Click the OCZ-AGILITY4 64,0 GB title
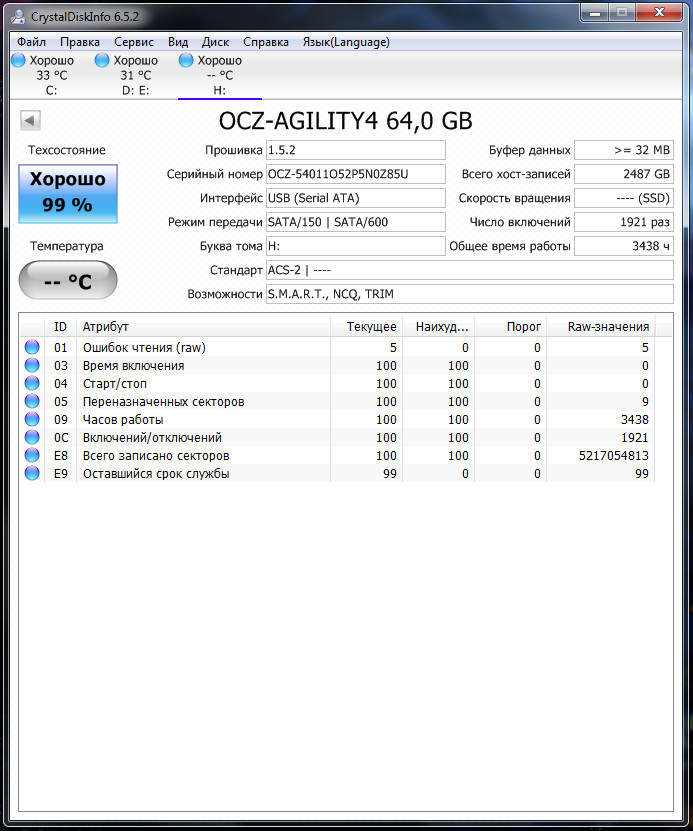 [x=345, y=121]
